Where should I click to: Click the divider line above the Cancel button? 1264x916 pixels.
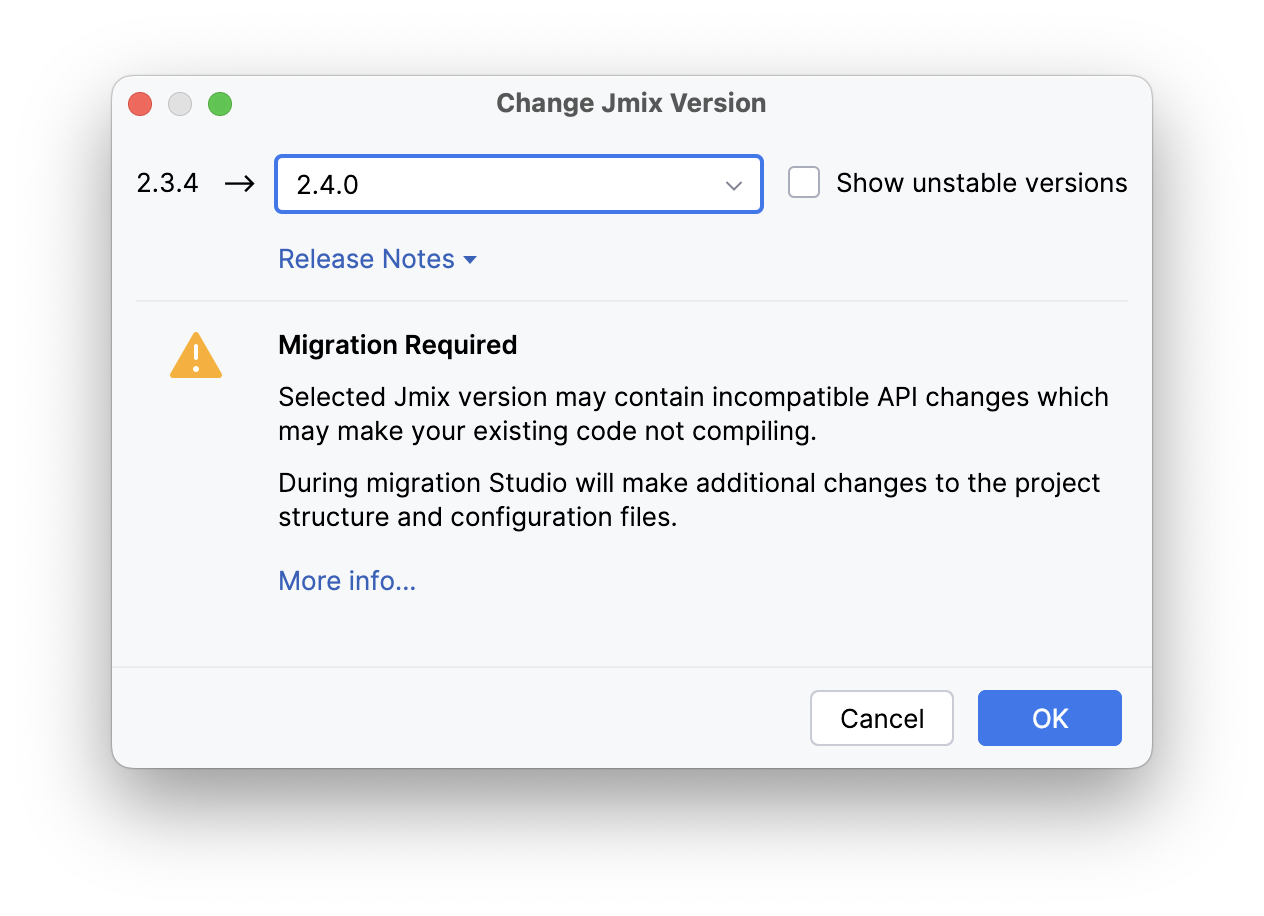pyautogui.click(x=631, y=666)
